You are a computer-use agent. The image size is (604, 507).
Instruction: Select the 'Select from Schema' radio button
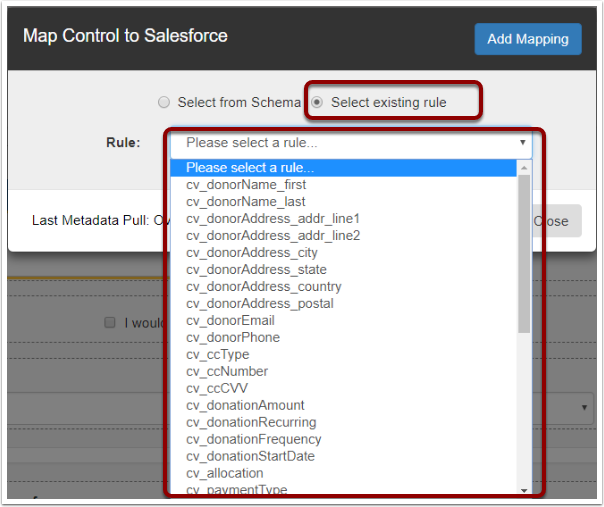tap(164, 102)
